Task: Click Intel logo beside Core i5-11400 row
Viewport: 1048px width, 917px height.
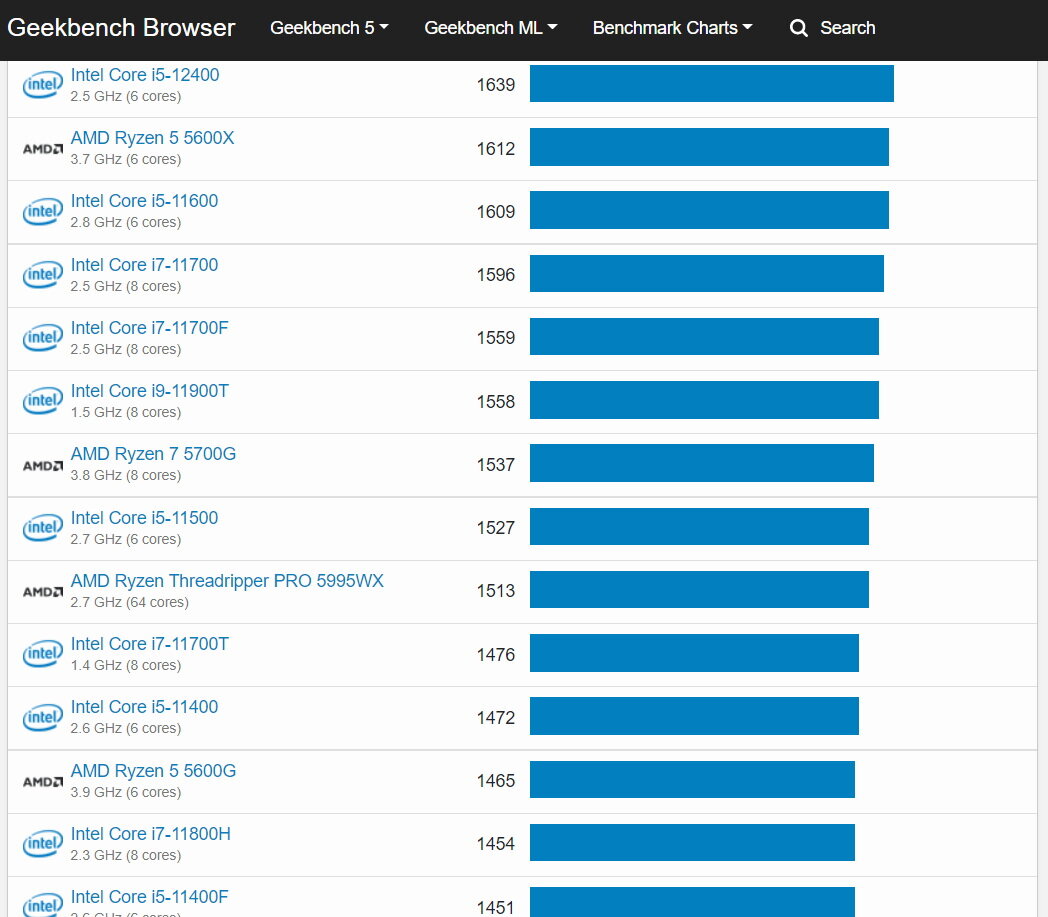Action: coord(43,717)
